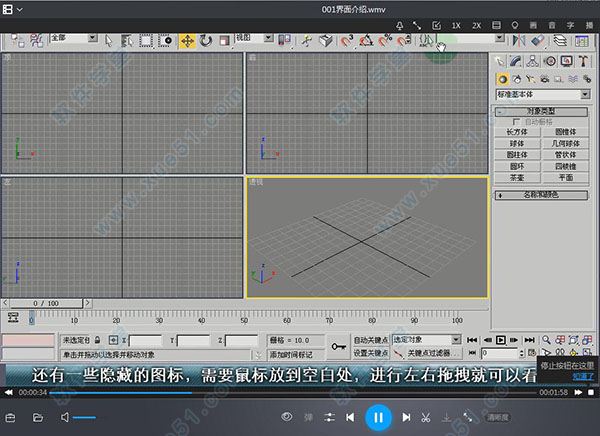Click the 几何球体 button

click(x=566, y=144)
